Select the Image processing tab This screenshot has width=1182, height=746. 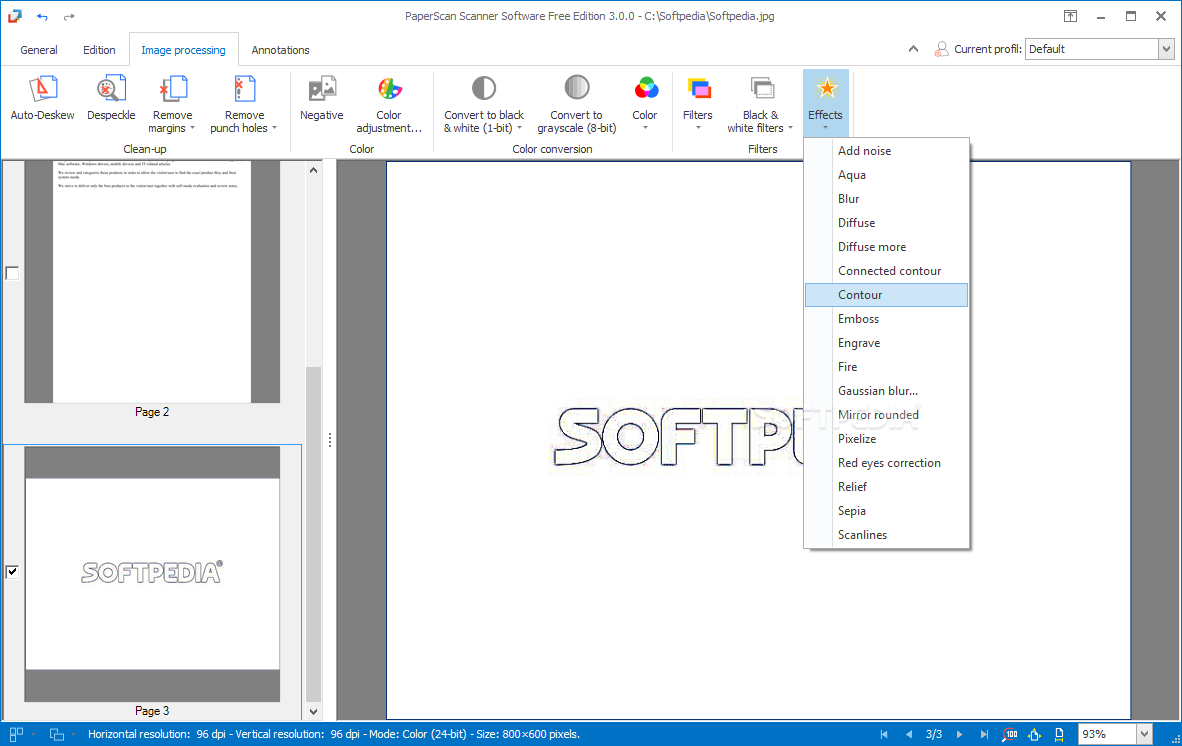click(x=183, y=50)
